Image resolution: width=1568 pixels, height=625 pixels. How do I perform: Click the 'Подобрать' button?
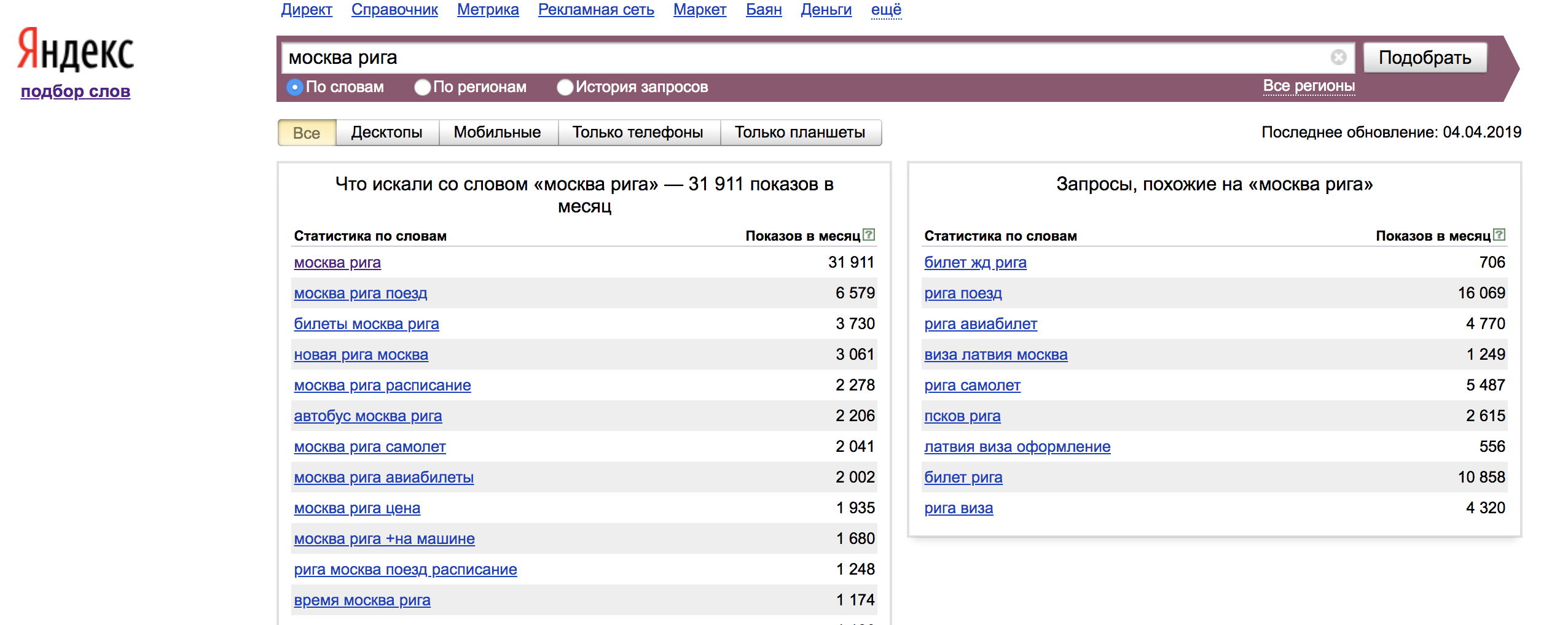[x=1425, y=57]
